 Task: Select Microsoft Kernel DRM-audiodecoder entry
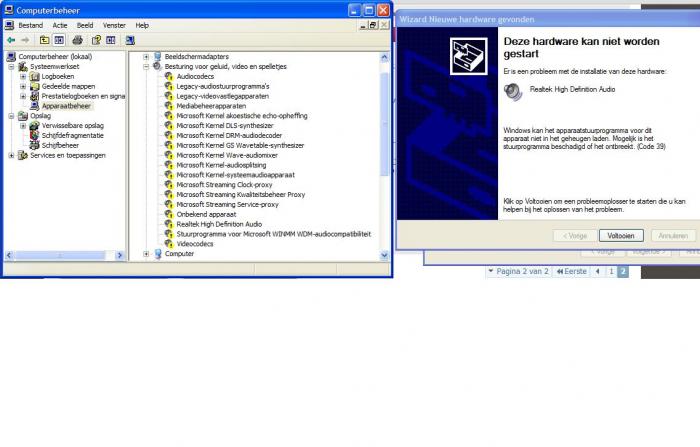pos(229,135)
